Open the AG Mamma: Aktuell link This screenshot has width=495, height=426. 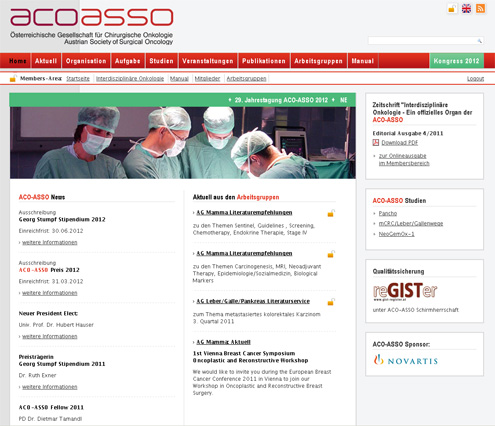223,342
